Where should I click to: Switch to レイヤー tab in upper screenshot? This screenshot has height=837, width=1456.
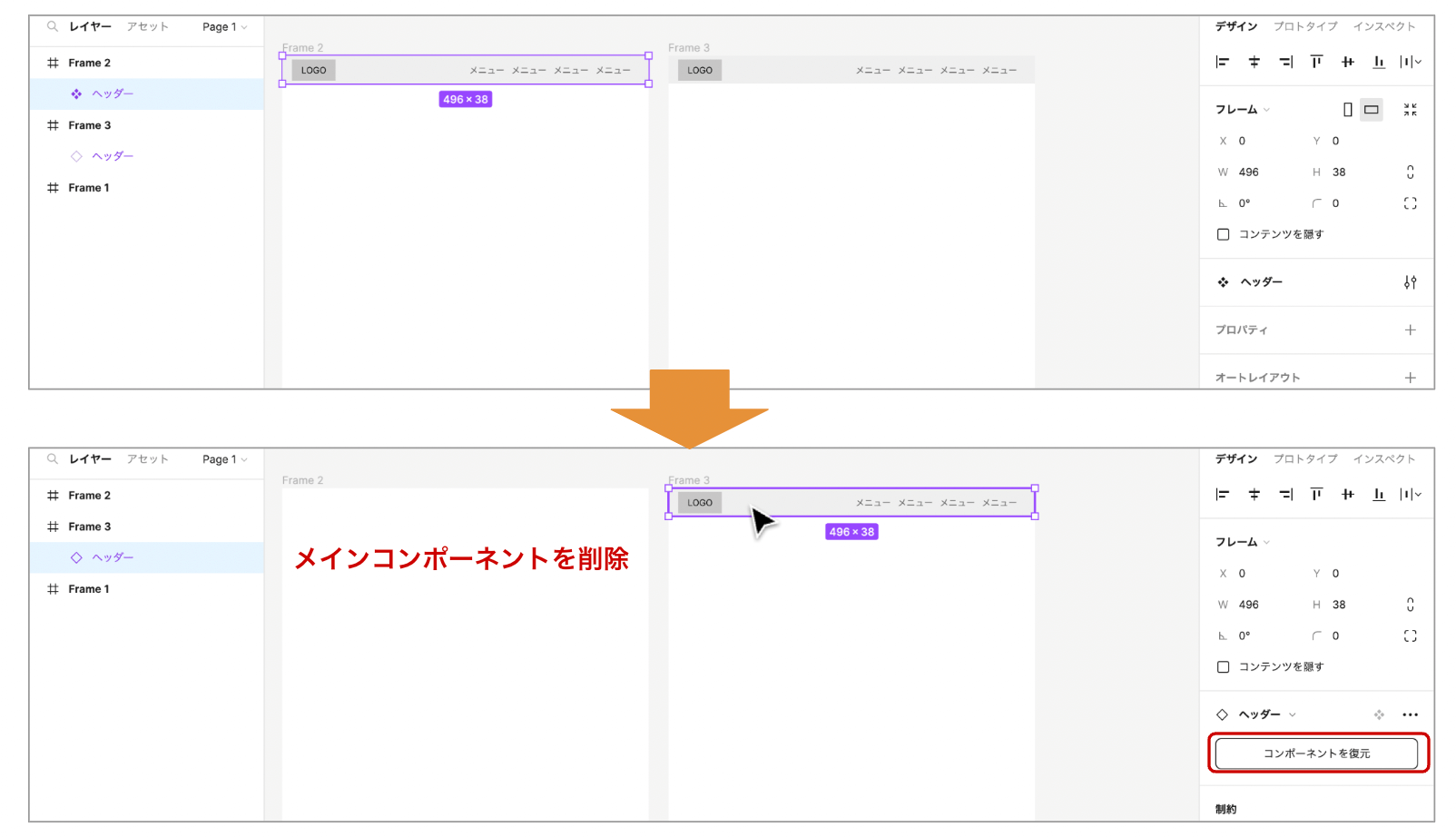[x=91, y=26]
